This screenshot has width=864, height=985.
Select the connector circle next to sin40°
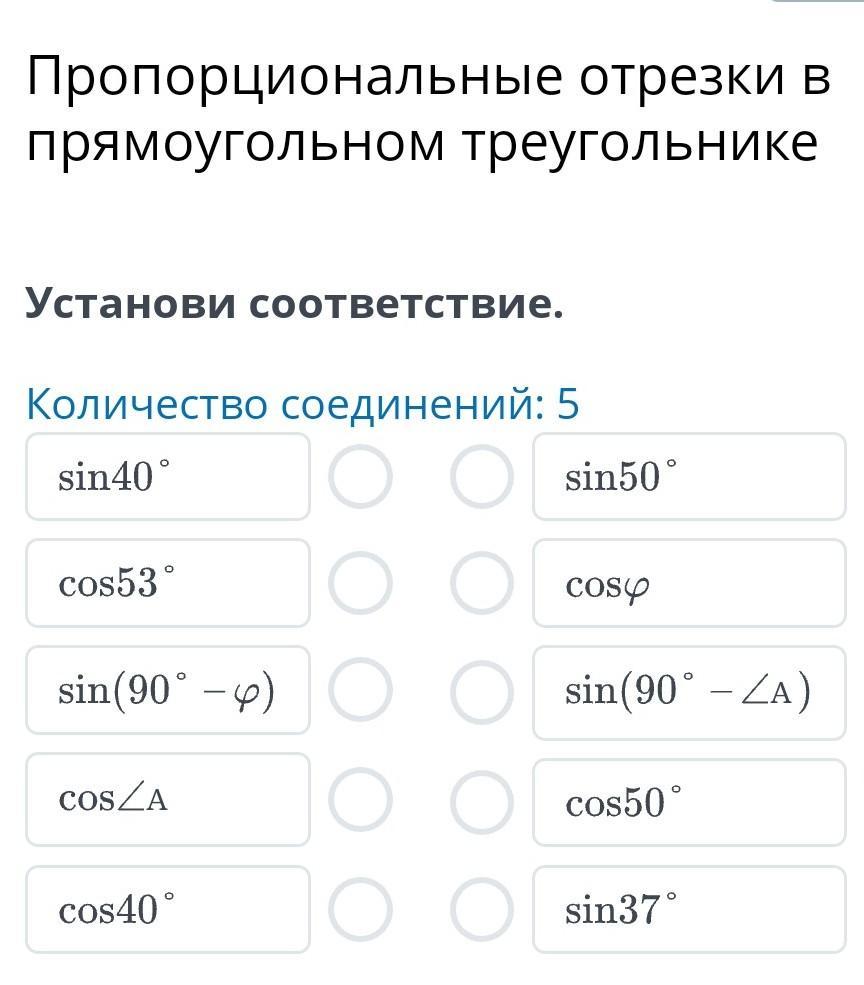click(x=360, y=478)
